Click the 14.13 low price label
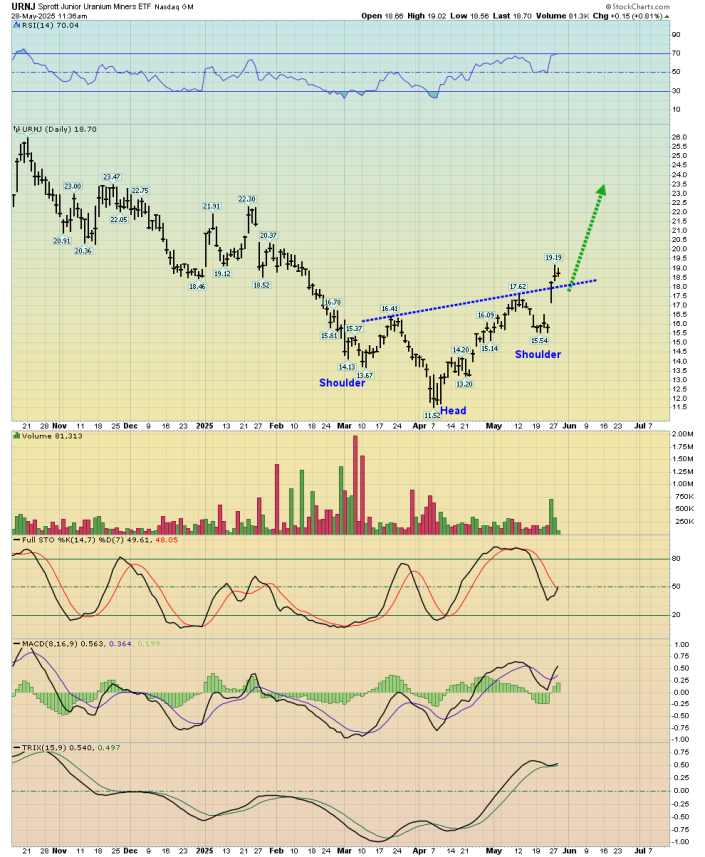The image size is (705, 857). click(x=347, y=367)
